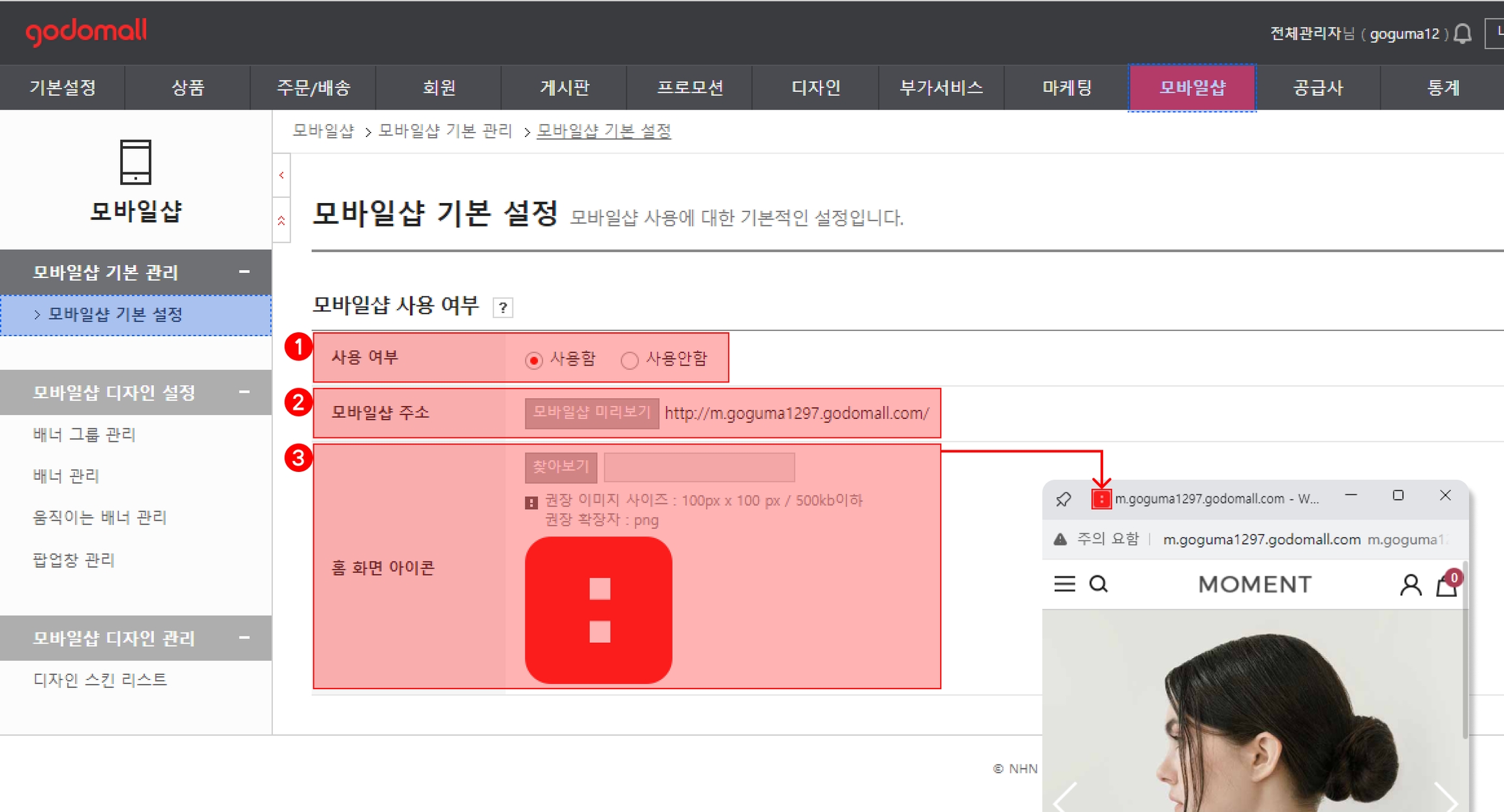Click the pin icon in preview window
This screenshot has width=1504, height=812.
1063,499
